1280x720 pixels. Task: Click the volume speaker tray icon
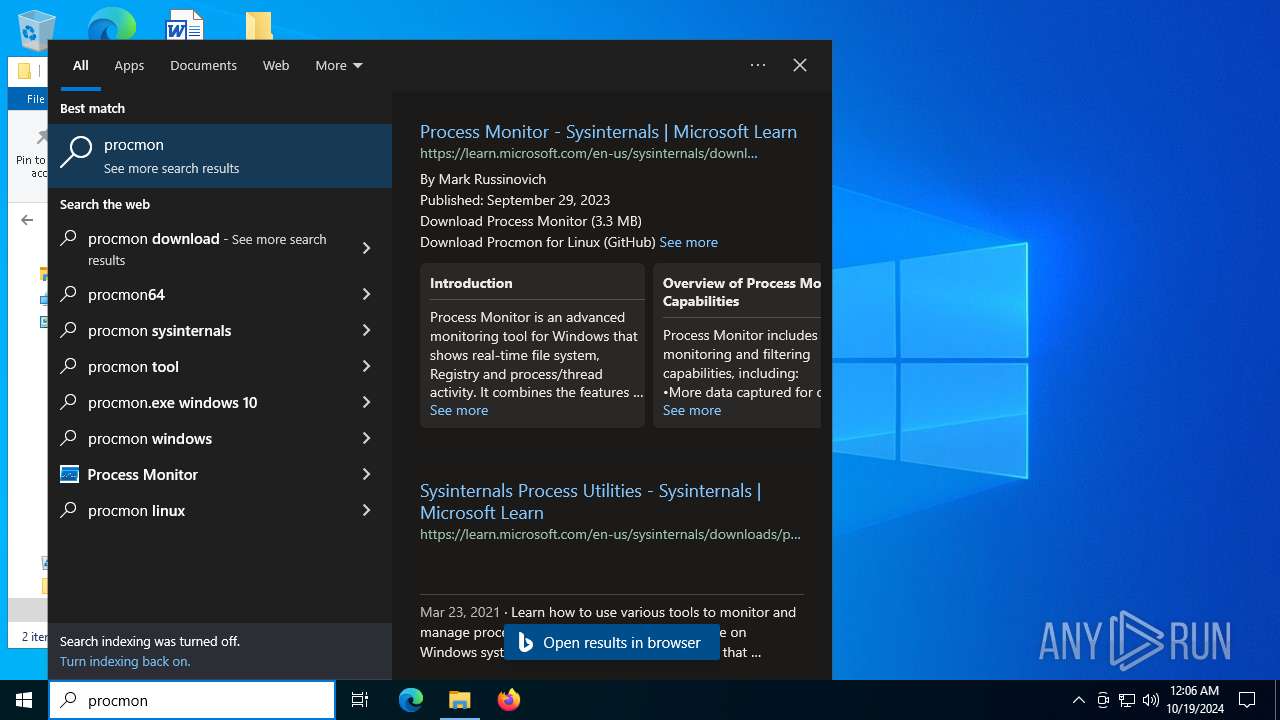(x=1150, y=700)
